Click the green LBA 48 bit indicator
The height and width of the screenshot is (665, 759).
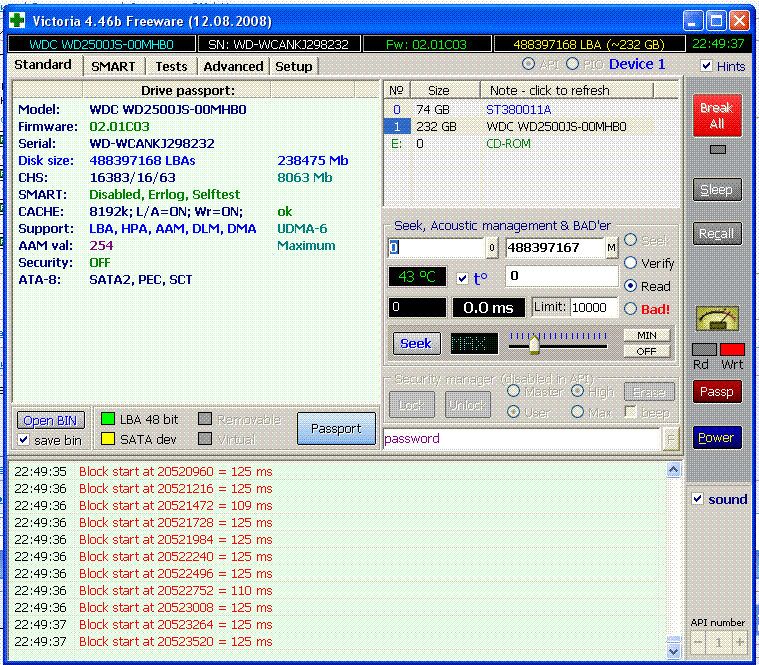[107, 419]
